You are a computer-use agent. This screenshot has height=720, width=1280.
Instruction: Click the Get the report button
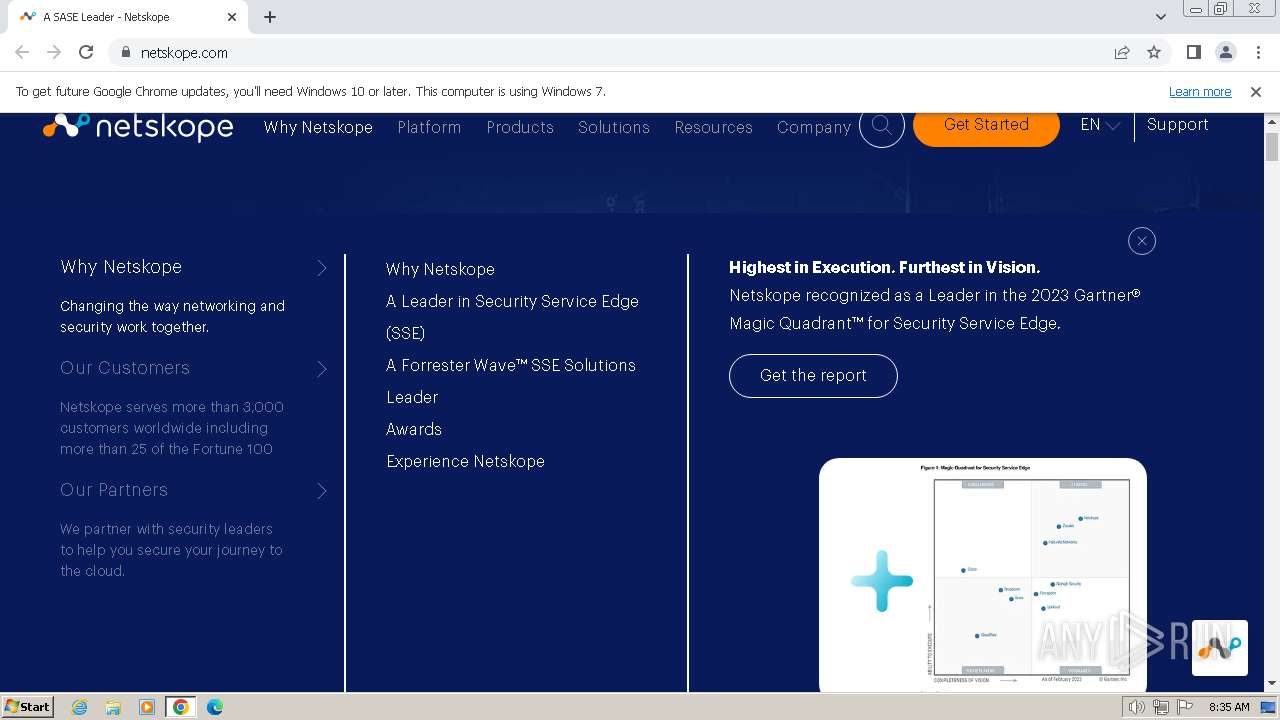coord(813,375)
